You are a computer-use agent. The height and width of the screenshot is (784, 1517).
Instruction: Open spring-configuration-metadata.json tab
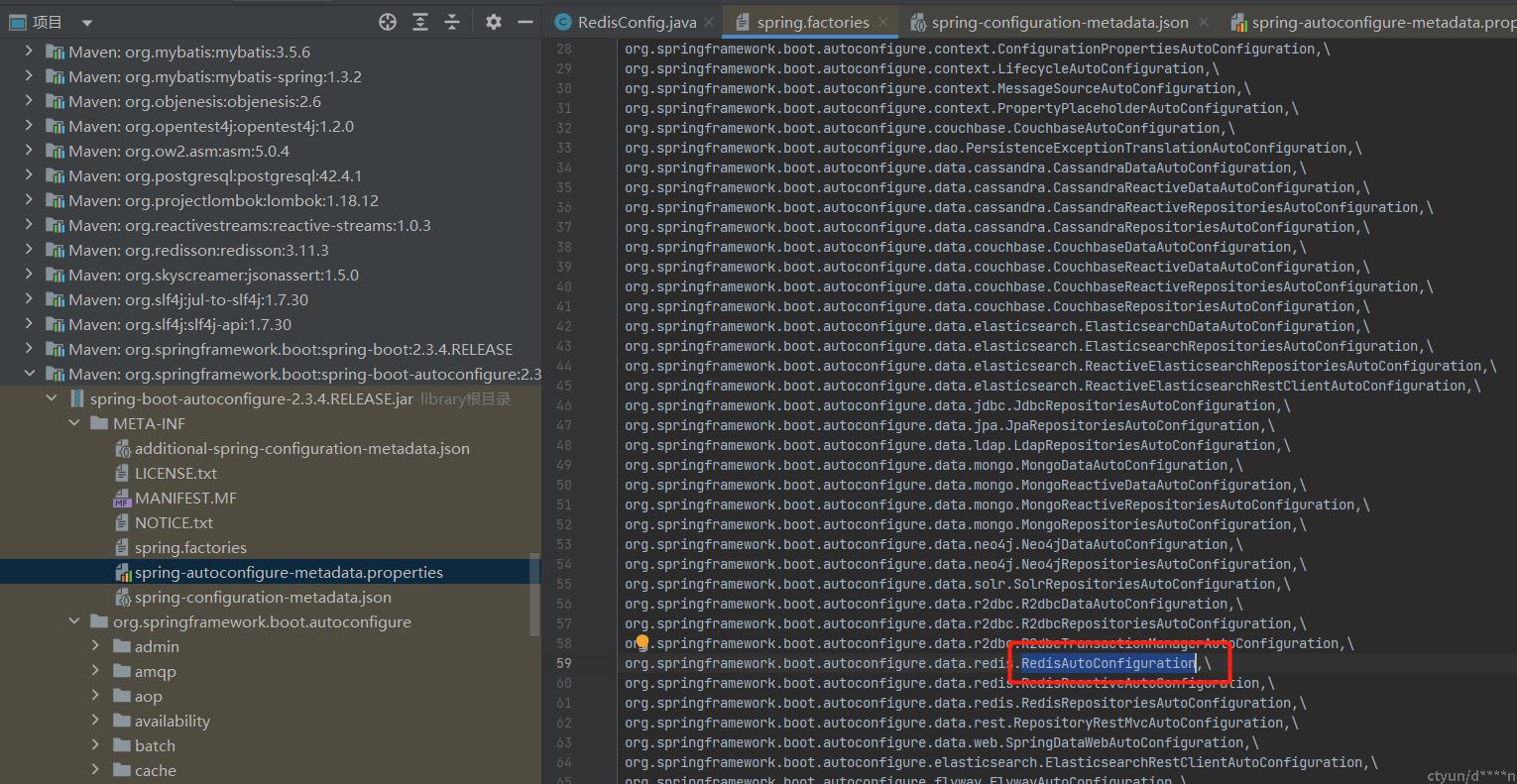(1060, 22)
